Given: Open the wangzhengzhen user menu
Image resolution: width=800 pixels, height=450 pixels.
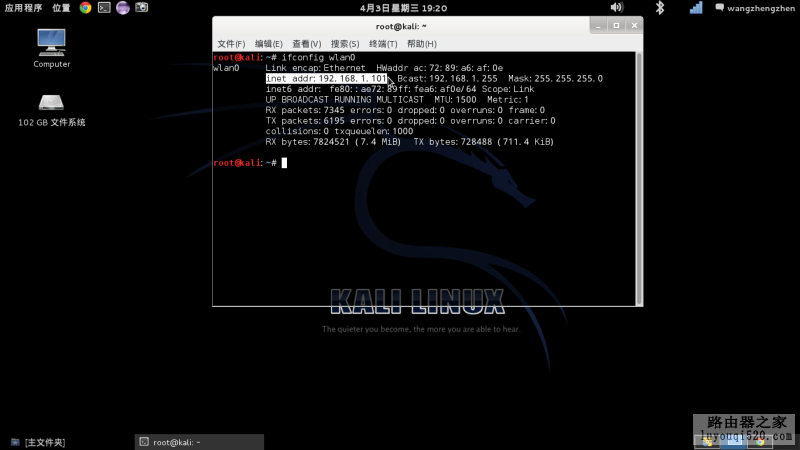Looking at the screenshot, I should point(755,8).
